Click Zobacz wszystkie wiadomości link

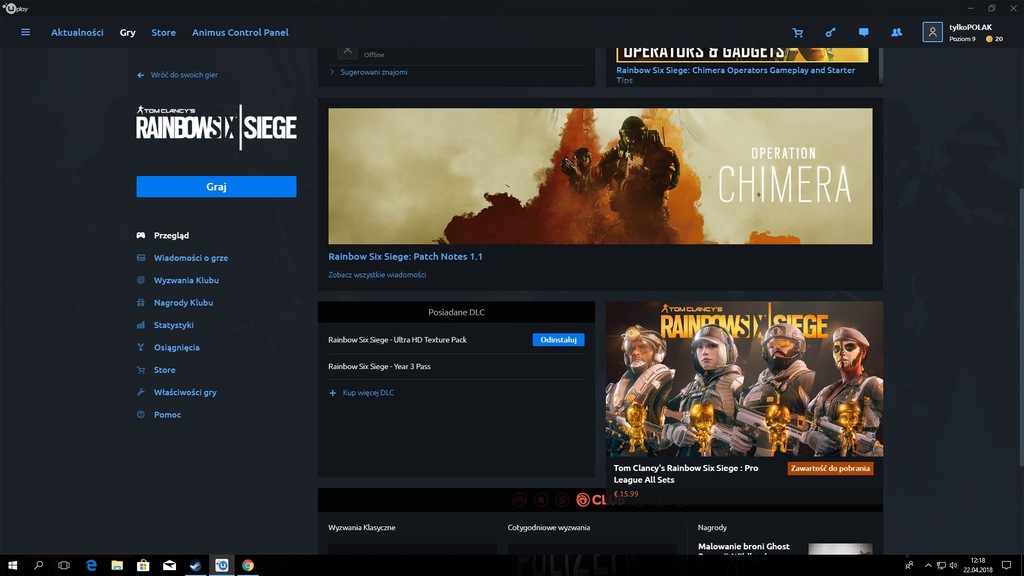pos(377,275)
